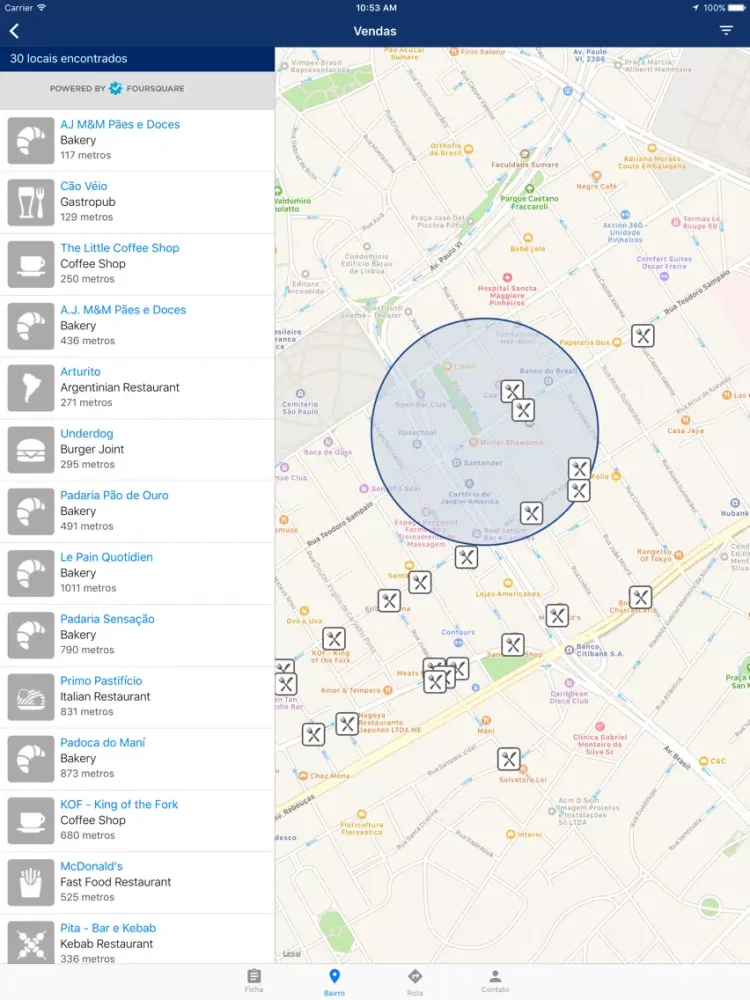Tap Hospital Sancta Maggiore map marker

507,277
